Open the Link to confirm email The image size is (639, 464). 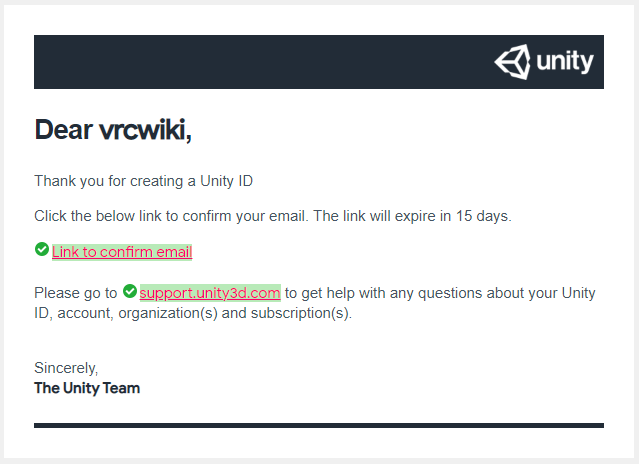(x=122, y=252)
